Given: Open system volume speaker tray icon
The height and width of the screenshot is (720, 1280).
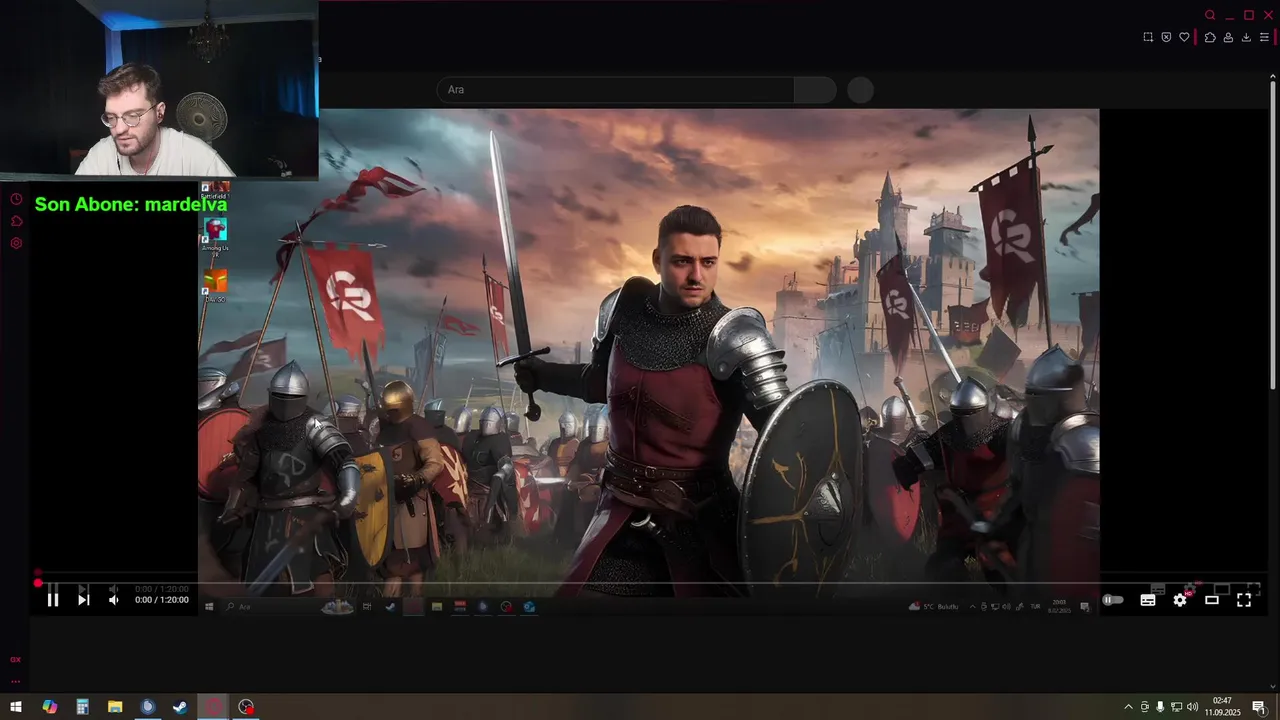Looking at the screenshot, I should pyautogui.click(x=1192, y=707).
